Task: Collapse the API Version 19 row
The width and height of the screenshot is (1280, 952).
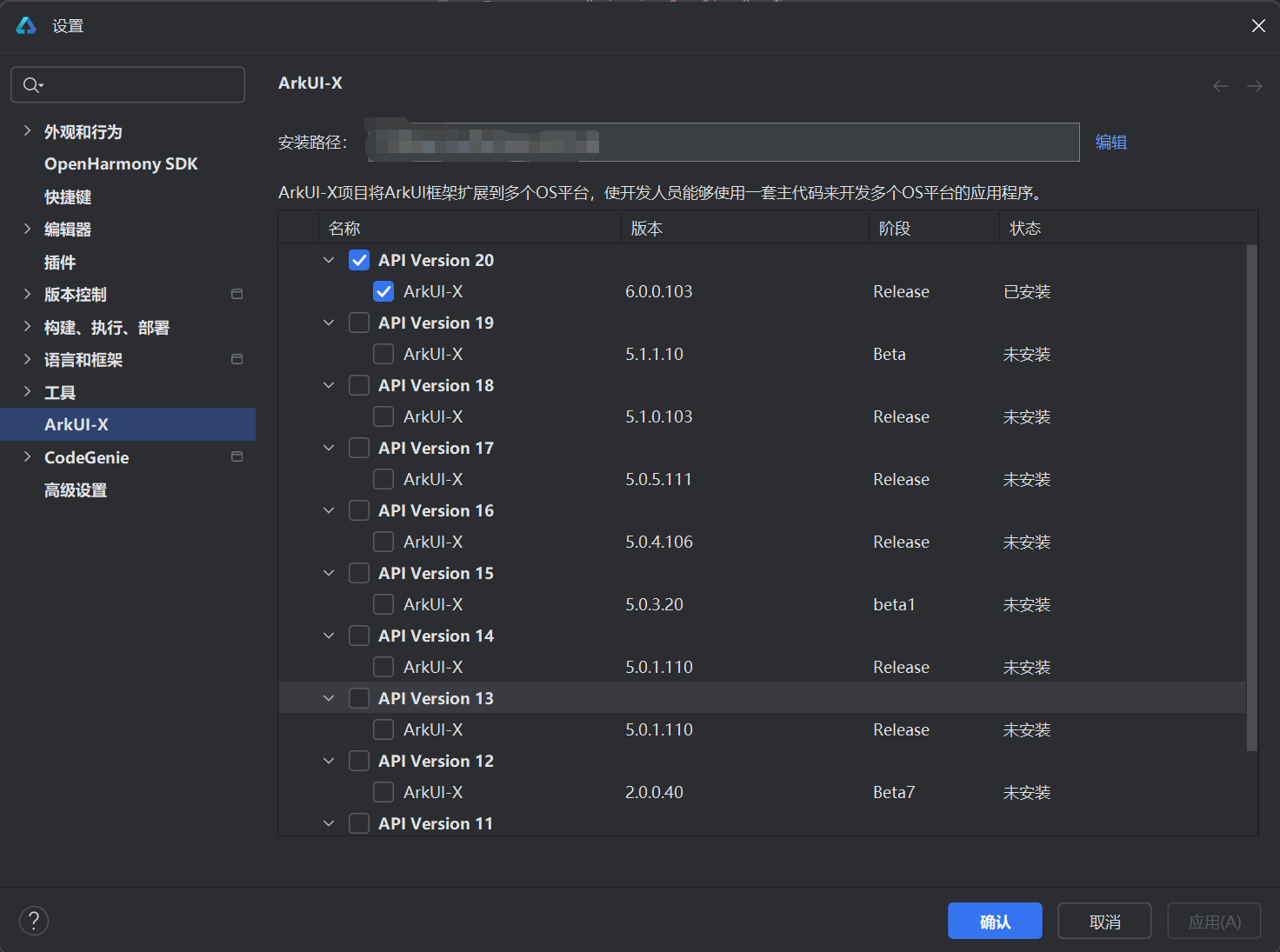Action: 329,323
